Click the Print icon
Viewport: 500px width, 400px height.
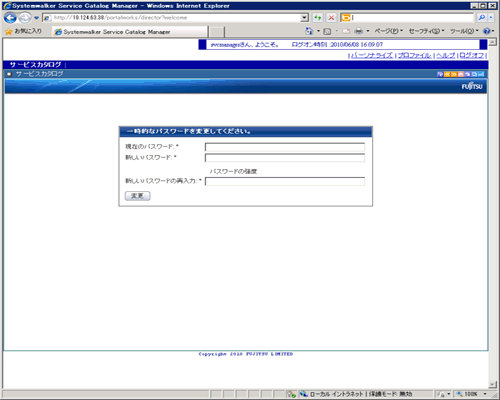[x=359, y=31]
